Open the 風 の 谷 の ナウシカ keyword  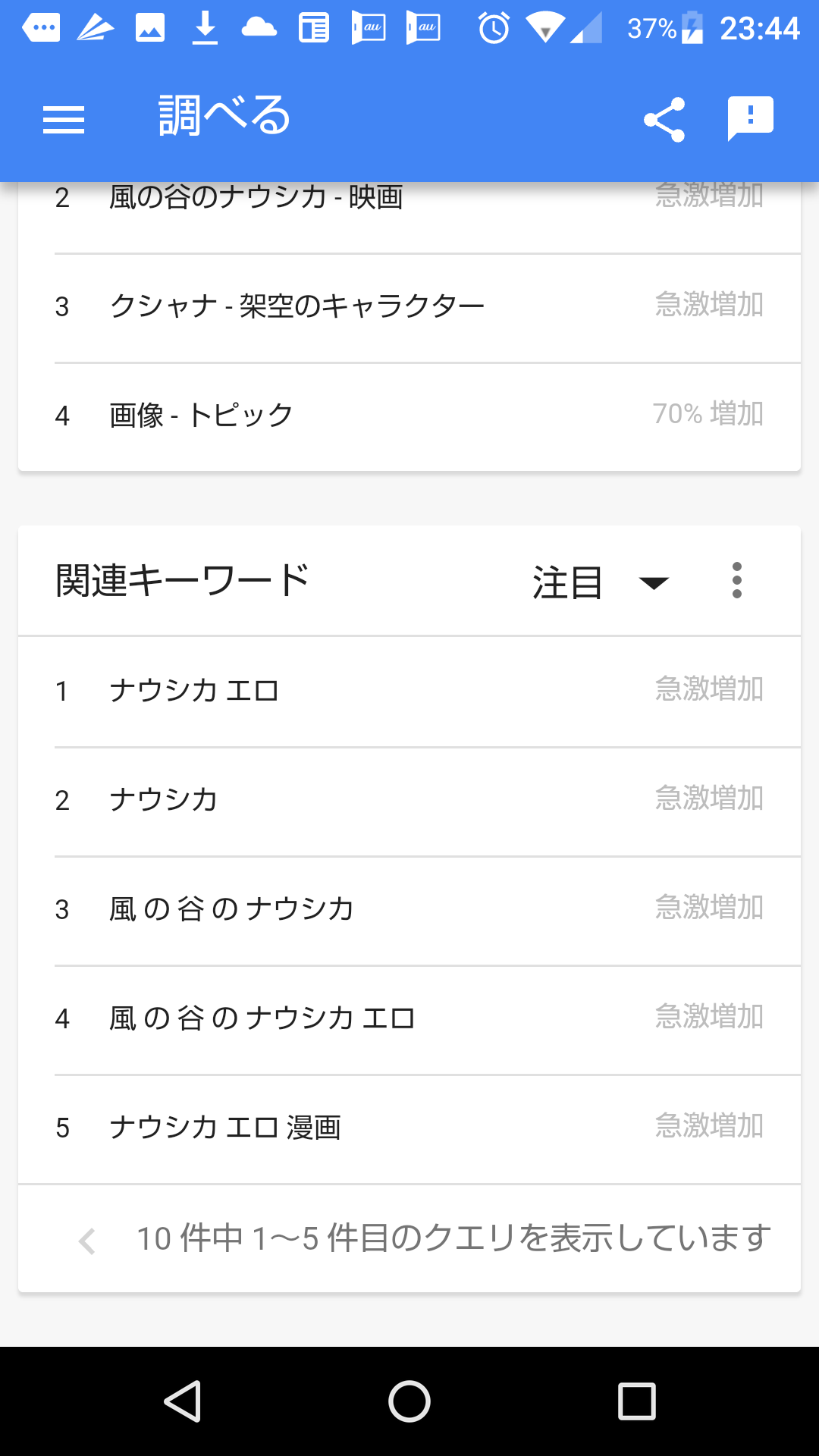409,909
